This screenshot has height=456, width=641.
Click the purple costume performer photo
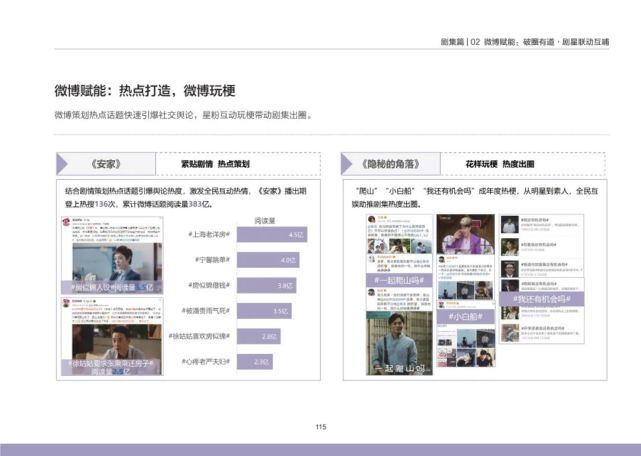466,234
